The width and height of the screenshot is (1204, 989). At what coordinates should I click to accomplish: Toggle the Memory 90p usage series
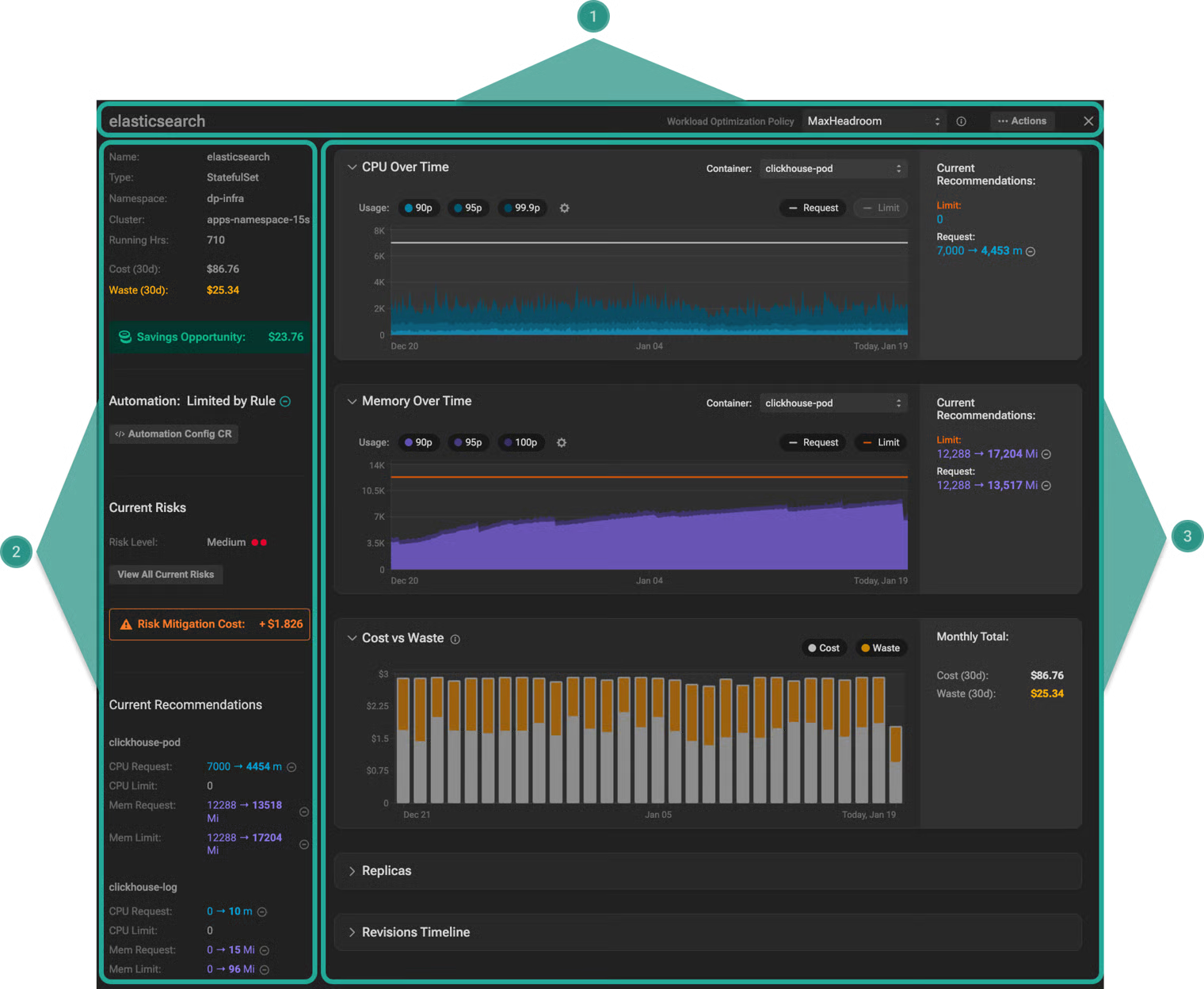click(x=418, y=442)
